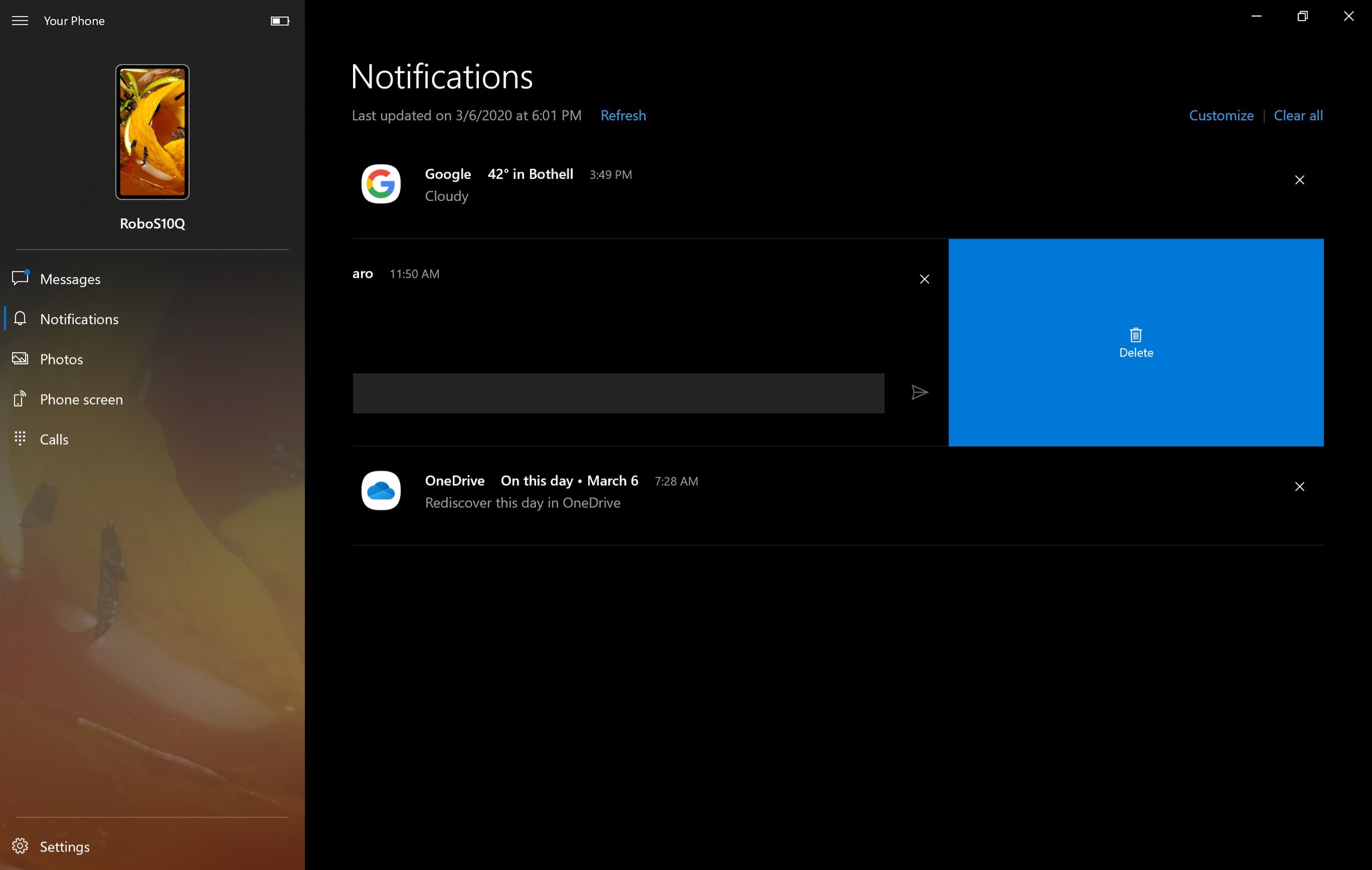Open the Photos section

61,359
